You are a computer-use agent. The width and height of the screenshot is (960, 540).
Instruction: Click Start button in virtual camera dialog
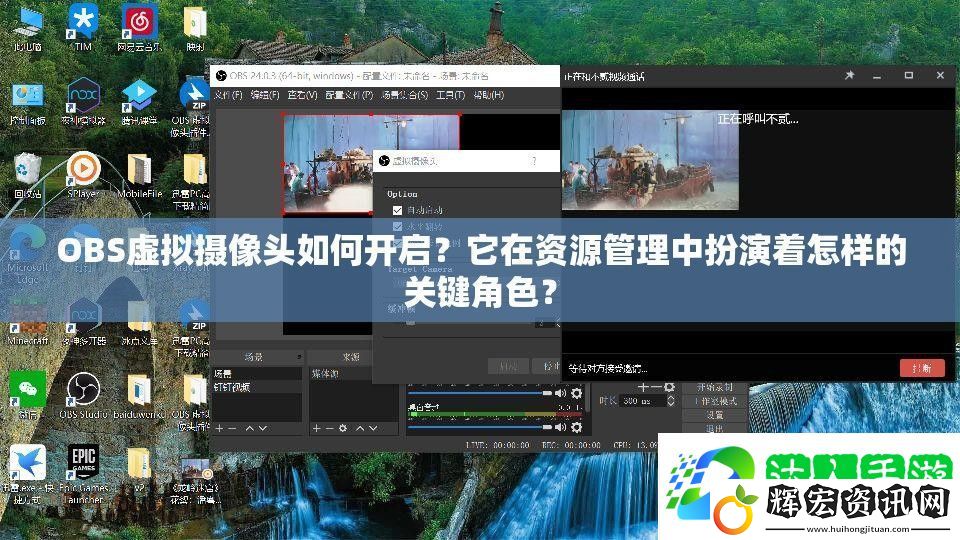point(508,367)
